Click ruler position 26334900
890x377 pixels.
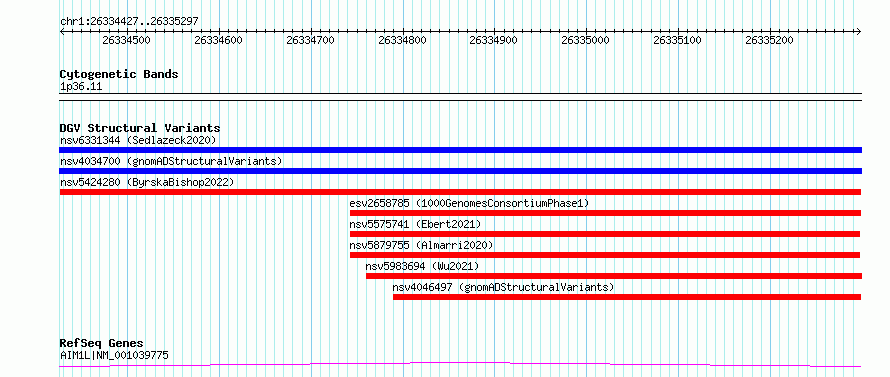[494, 40]
